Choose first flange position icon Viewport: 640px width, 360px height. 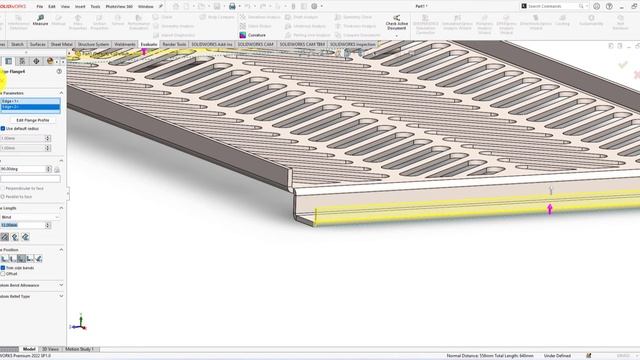click(x=4, y=258)
